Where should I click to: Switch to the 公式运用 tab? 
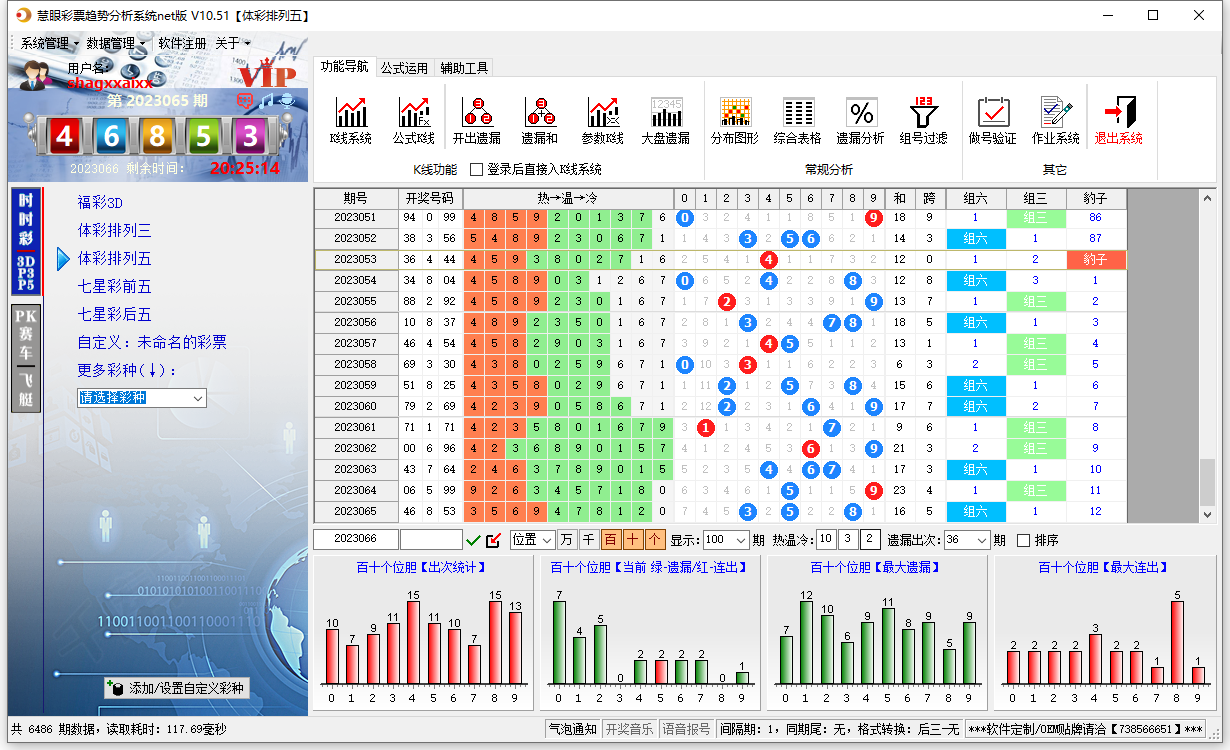(404, 68)
